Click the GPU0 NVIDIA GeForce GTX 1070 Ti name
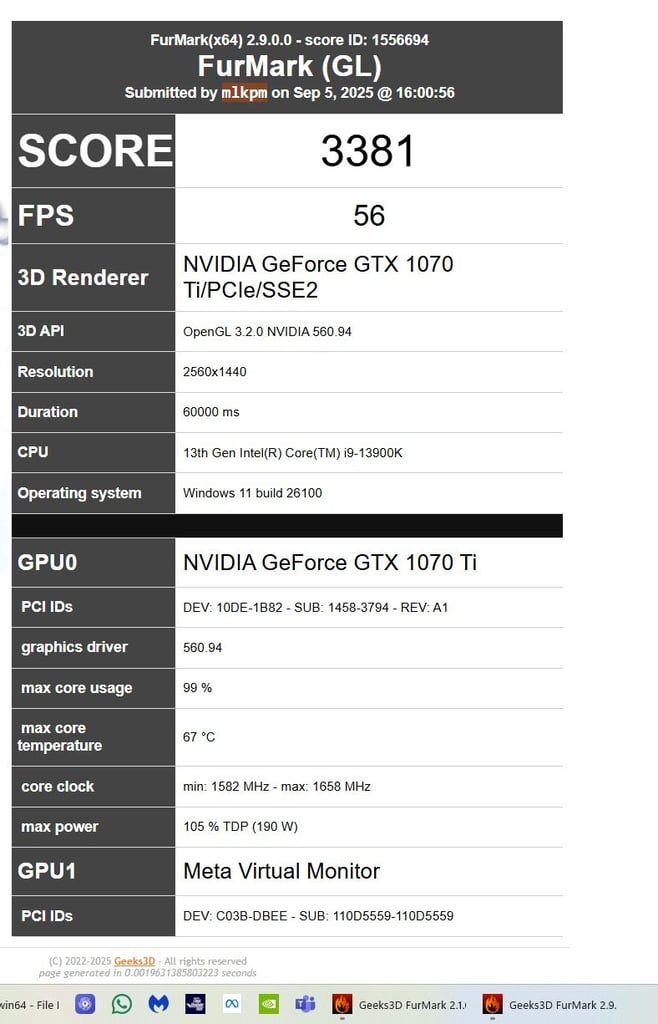 330,562
